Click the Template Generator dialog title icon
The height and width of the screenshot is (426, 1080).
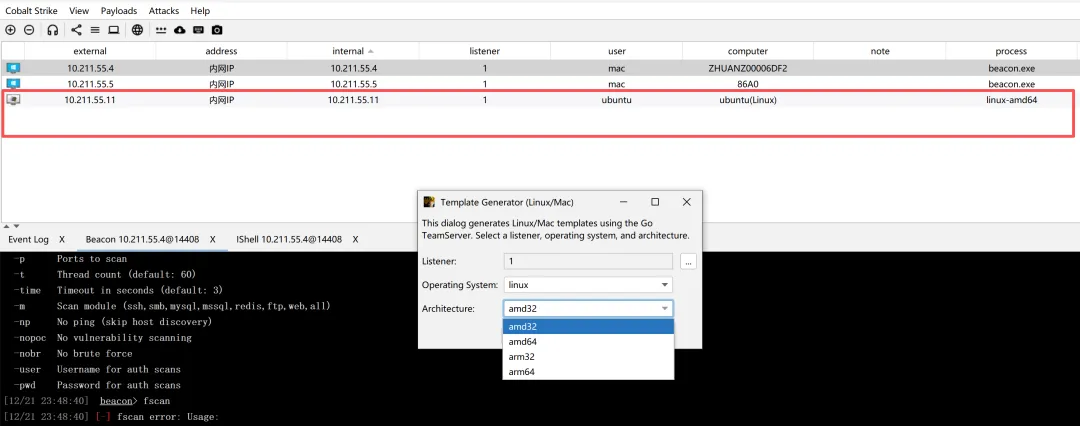click(429, 202)
